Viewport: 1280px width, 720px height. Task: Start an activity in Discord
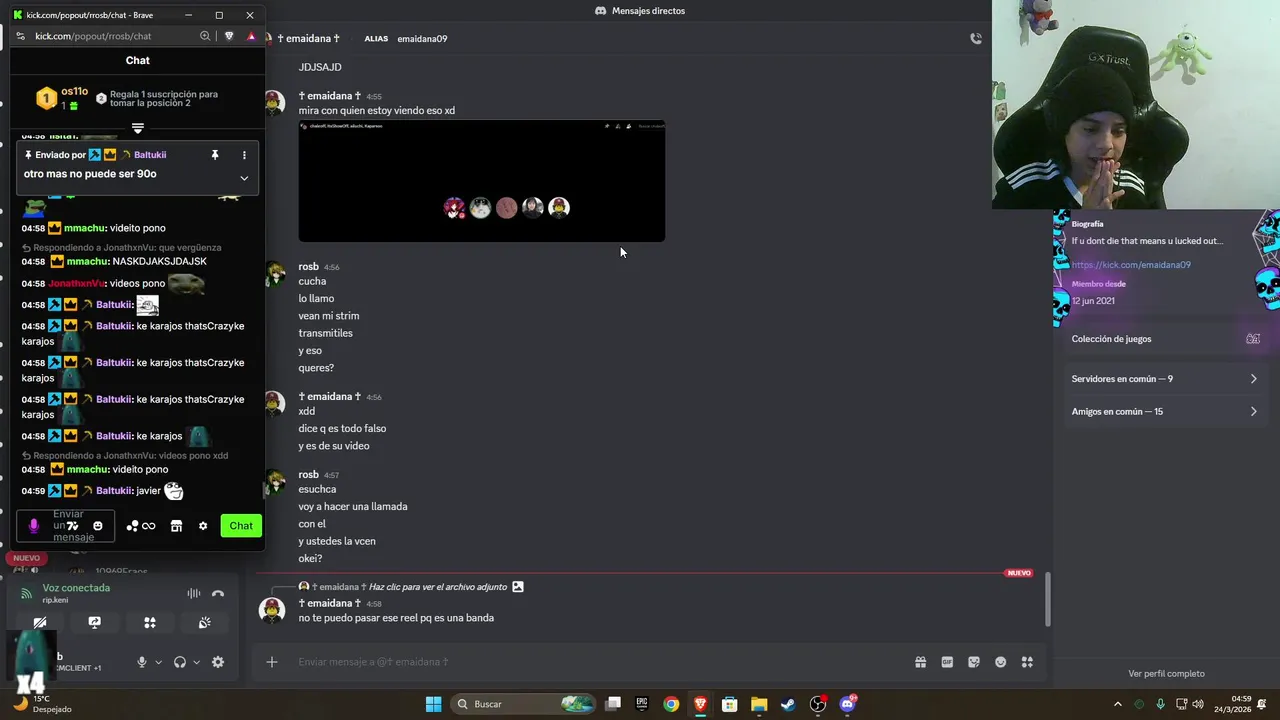[x=150, y=623]
